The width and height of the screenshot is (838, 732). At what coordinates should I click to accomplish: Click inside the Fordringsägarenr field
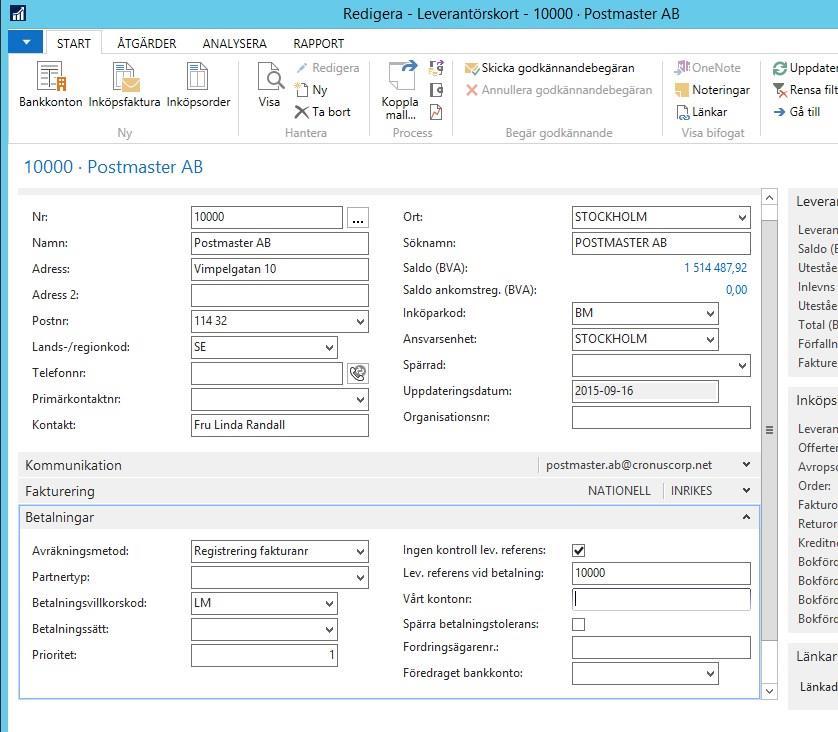coord(661,648)
